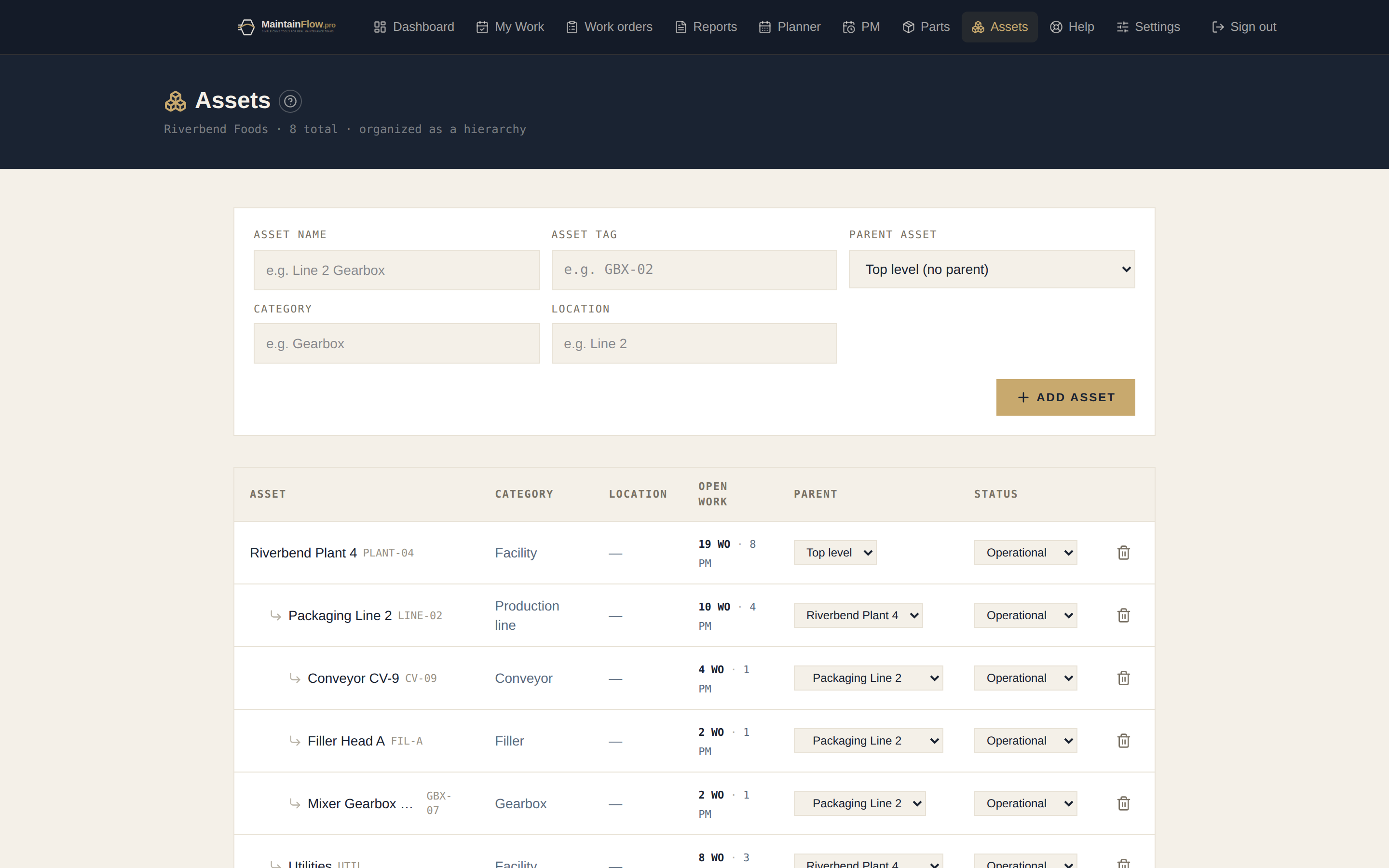Open the Dashboard page
This screenshot has width=1389, height=868.
(x=413, y=27)
